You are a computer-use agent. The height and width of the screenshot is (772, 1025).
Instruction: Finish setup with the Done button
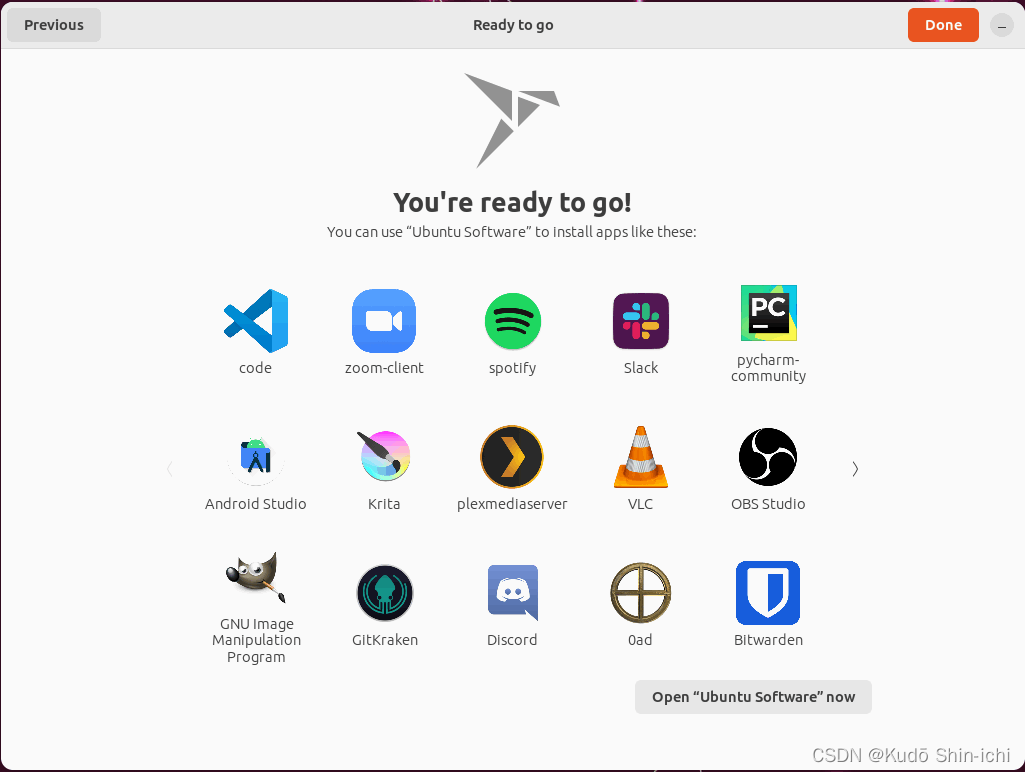(943, 25)
